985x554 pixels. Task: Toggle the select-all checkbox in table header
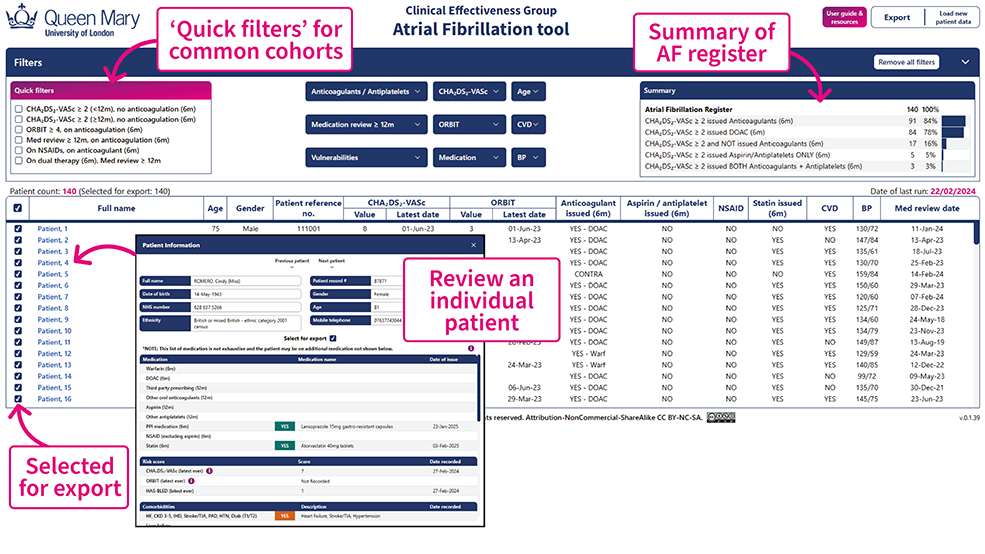click(19, 208)
